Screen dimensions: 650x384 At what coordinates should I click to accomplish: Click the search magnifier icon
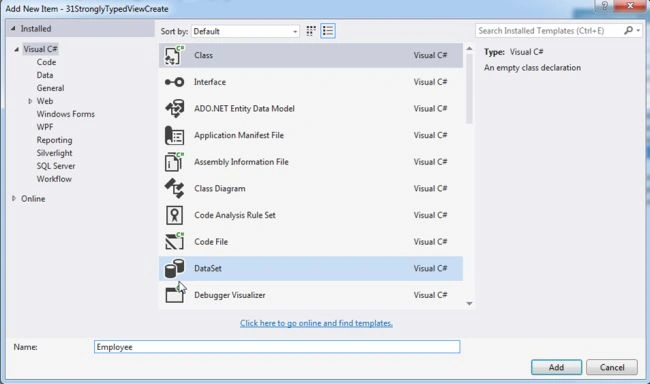click(628, 30)
